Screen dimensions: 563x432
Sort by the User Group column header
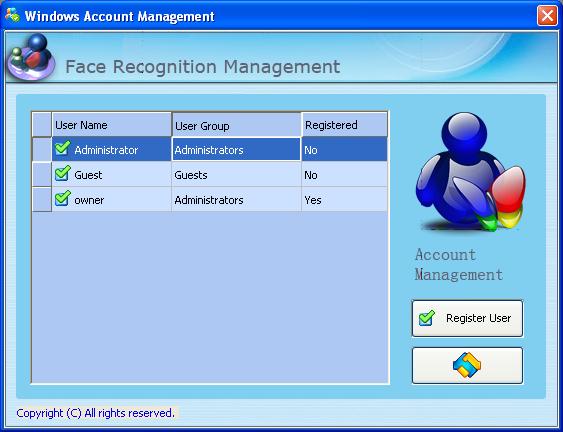236,125
